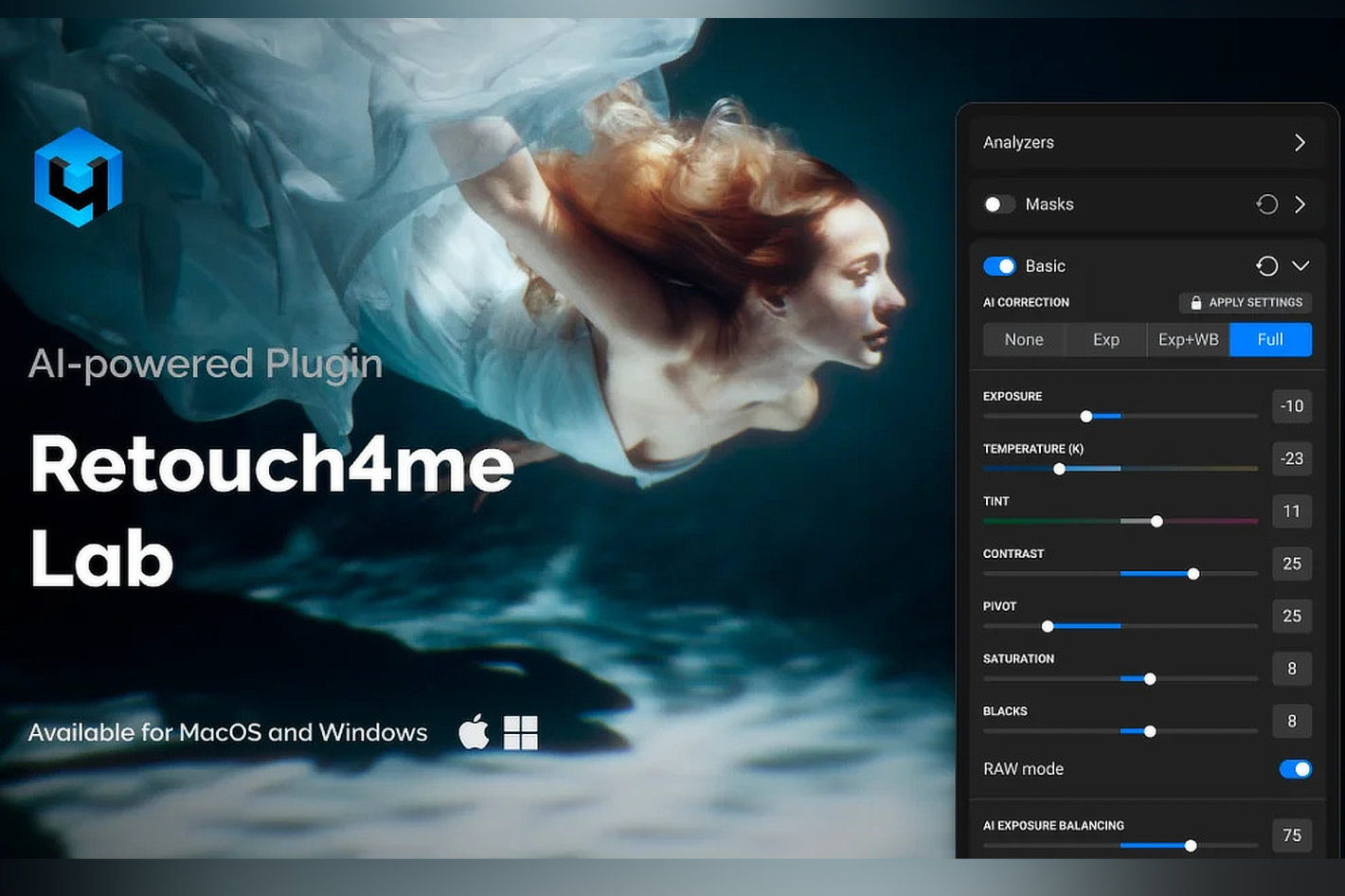Click the Blacks slider handle
Image resolution: width=1345 pixels, height=896 pixels.
tap(1150, 731)
